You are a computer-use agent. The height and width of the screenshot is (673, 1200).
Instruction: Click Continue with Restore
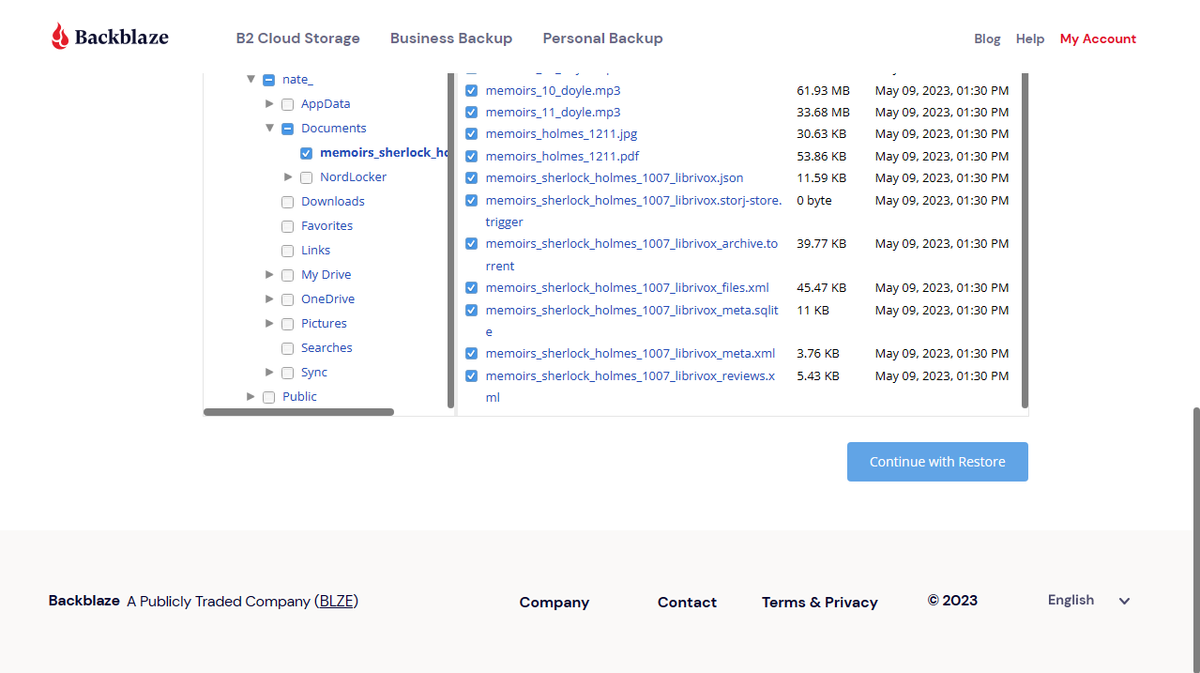(x=936, y=461)
